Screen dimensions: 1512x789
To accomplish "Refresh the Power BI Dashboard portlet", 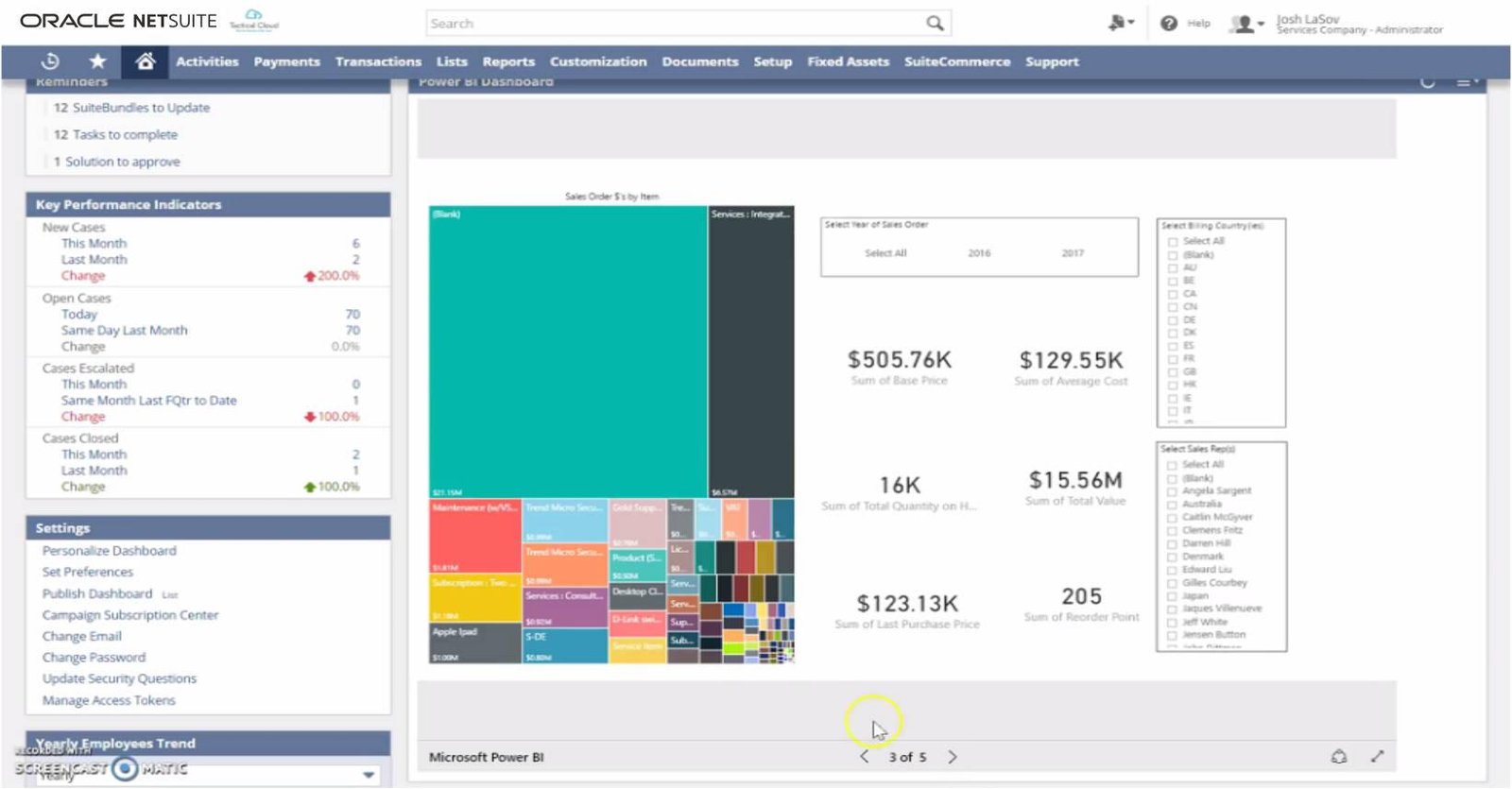I will coord(1427,82).
